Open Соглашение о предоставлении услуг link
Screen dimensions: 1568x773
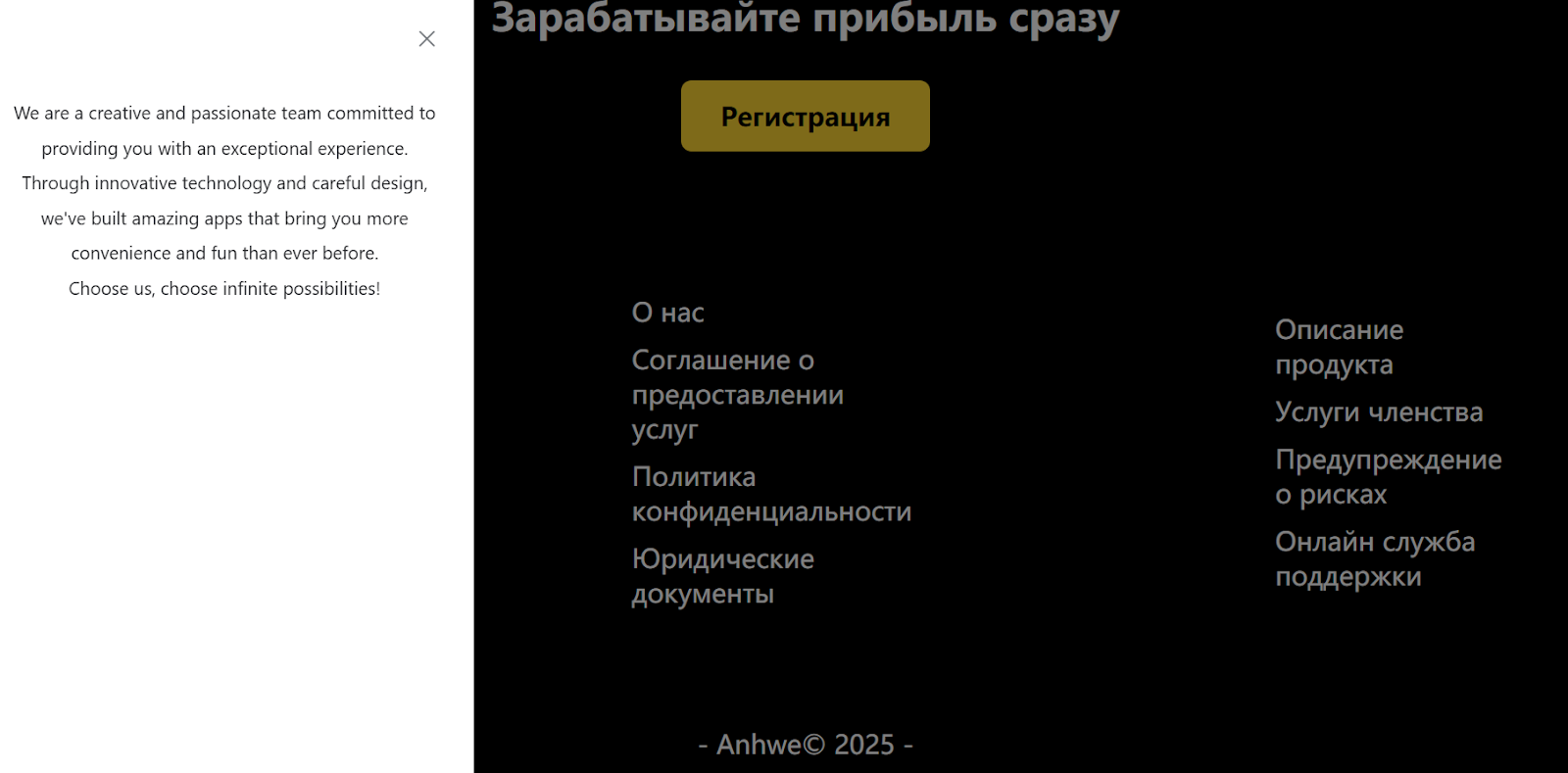click(x=738, y=395)
